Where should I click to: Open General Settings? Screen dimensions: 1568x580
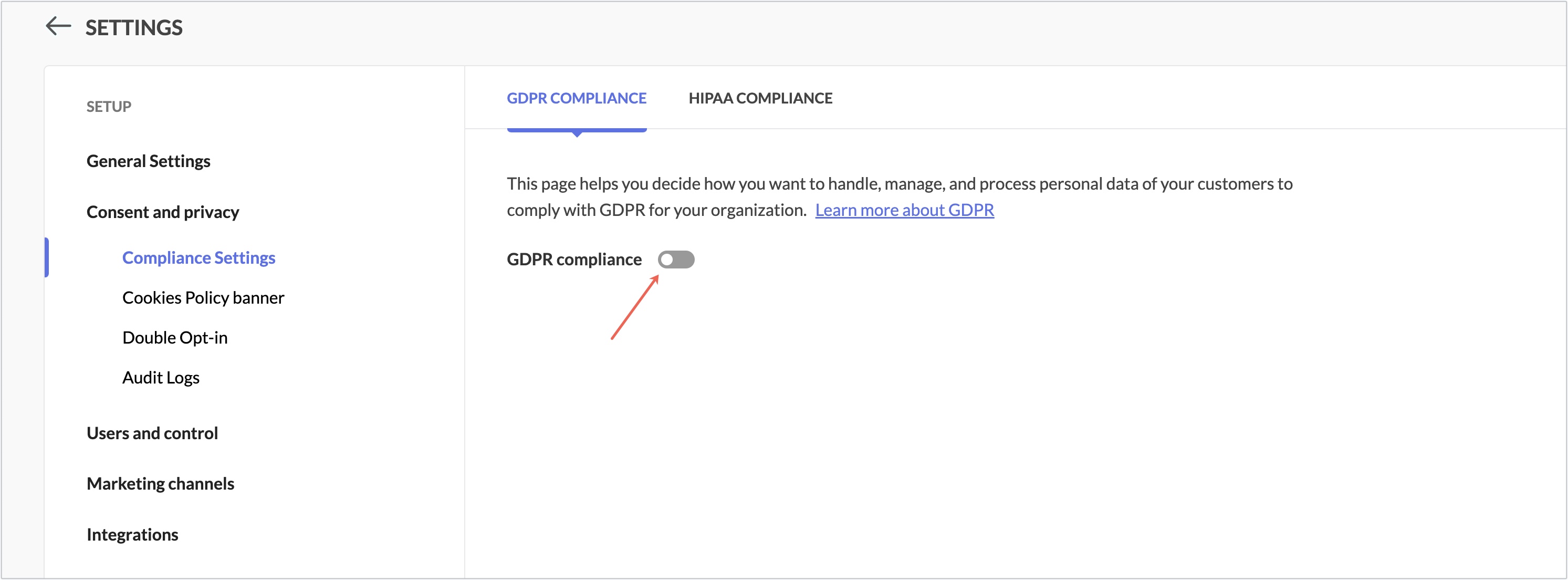(x=149, y=161)
